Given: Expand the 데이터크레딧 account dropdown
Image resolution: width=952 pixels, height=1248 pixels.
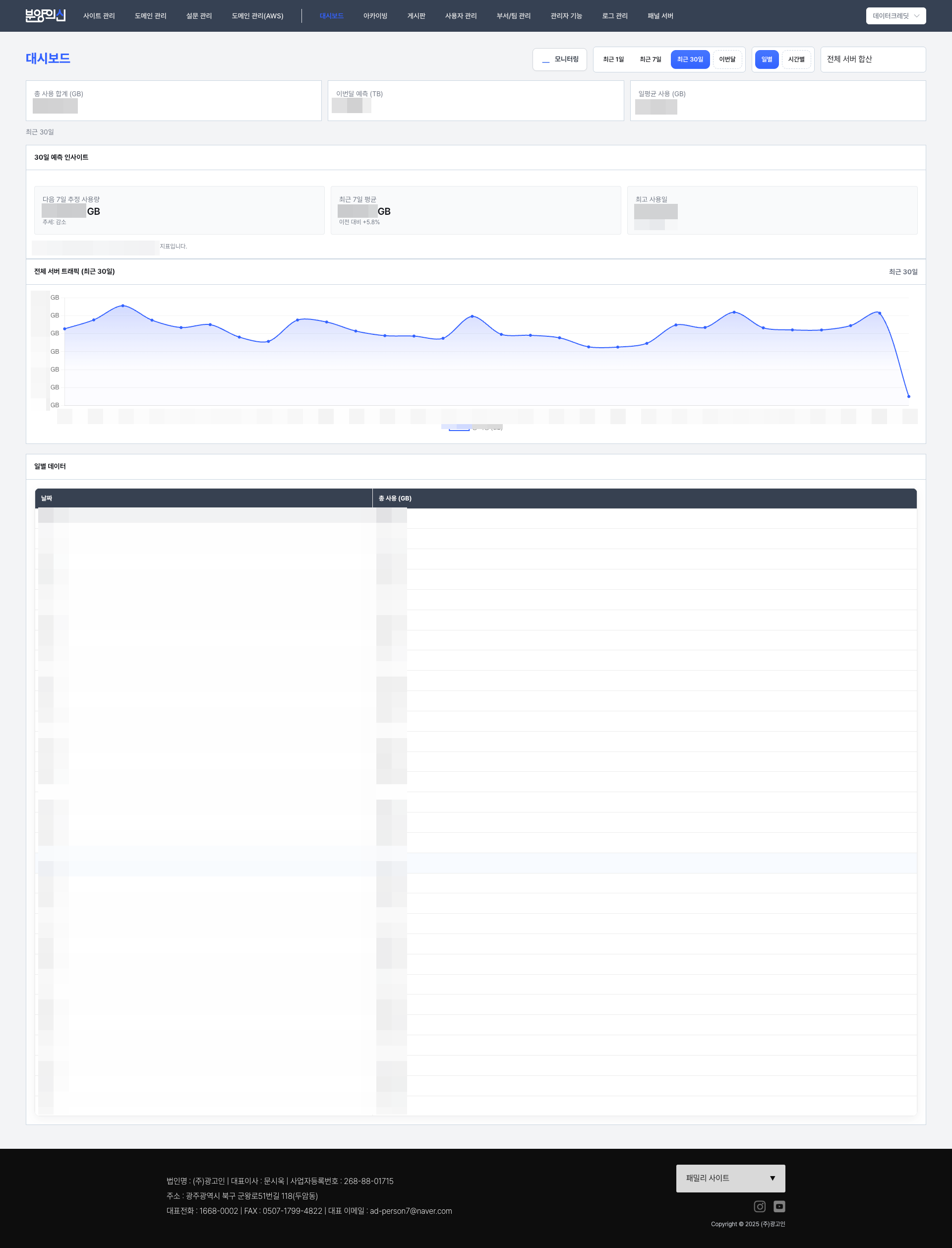Looking at the screenshot, I should click(891, 16).
